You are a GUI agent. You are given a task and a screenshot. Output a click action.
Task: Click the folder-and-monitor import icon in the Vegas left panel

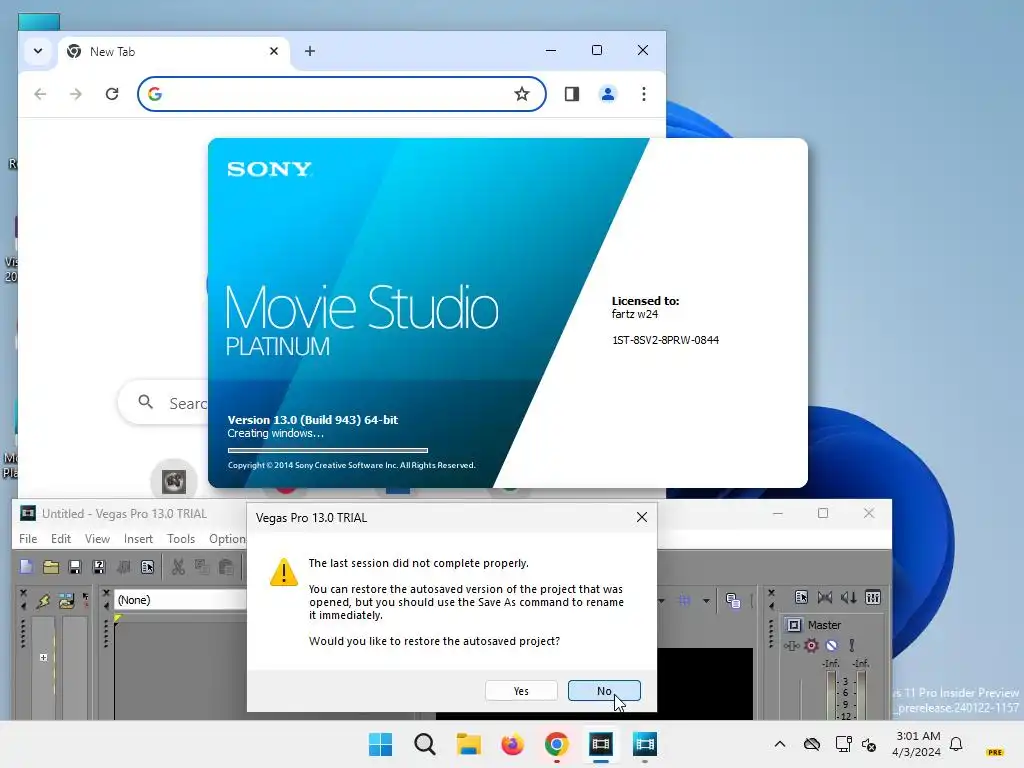66,600
